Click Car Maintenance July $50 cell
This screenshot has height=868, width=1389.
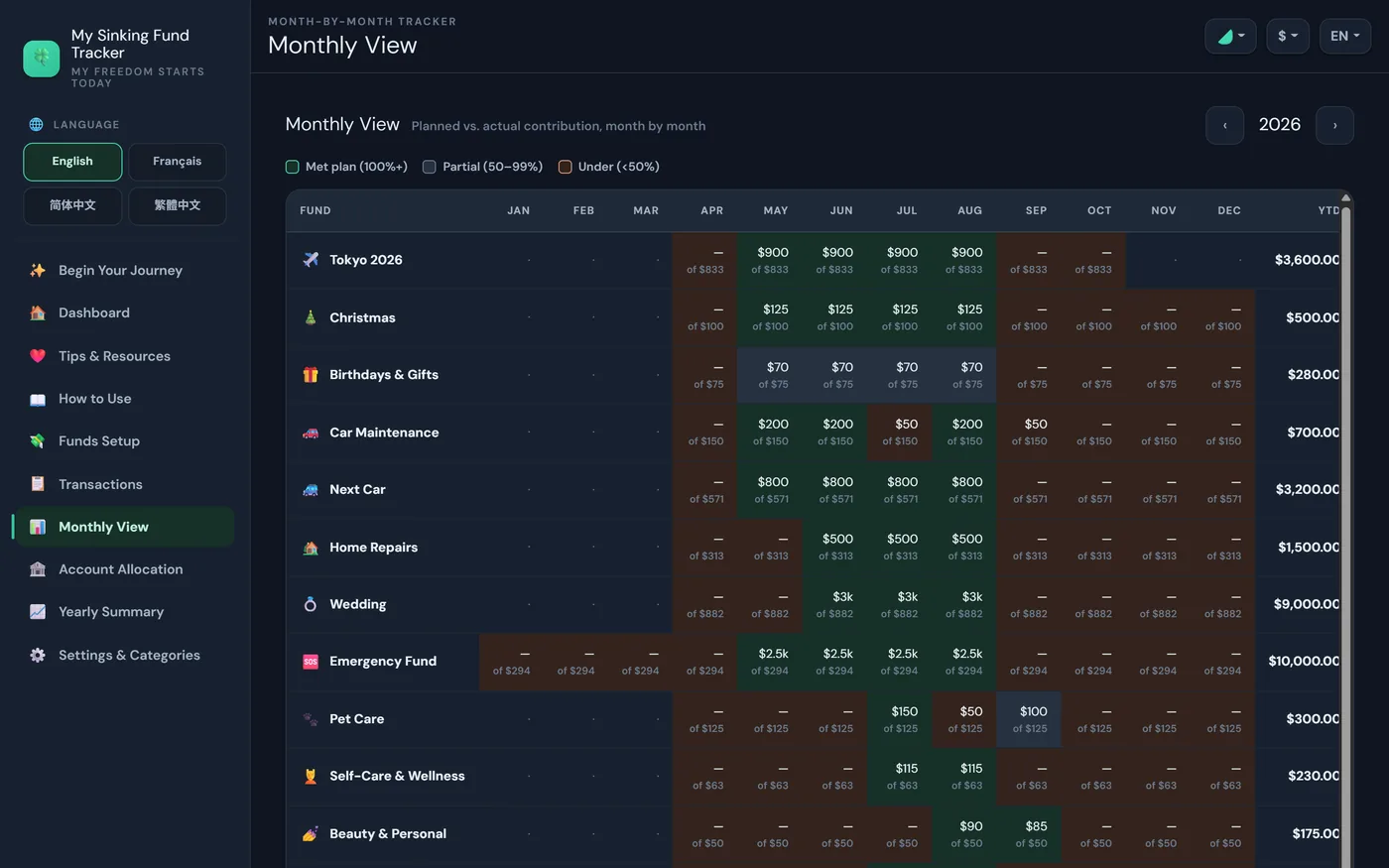[x=900, y=433]
